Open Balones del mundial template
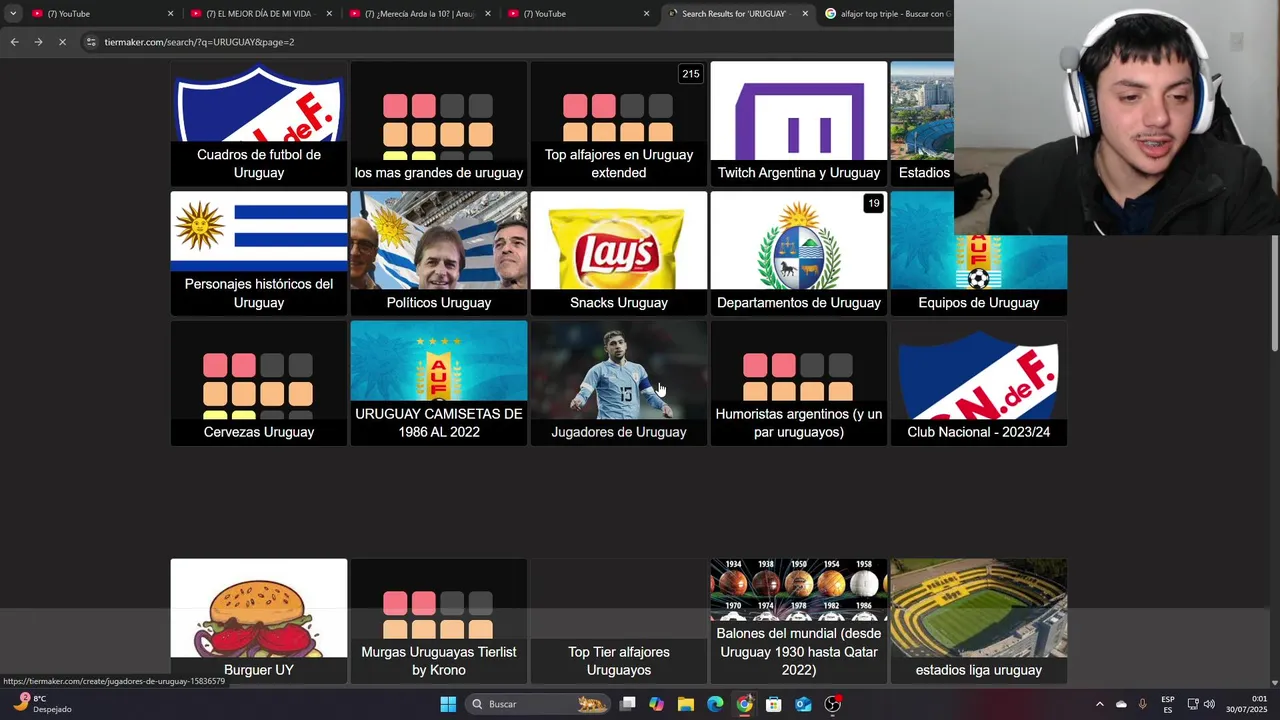The width and height of the screenshot is (1280, 720). point(799,621)
